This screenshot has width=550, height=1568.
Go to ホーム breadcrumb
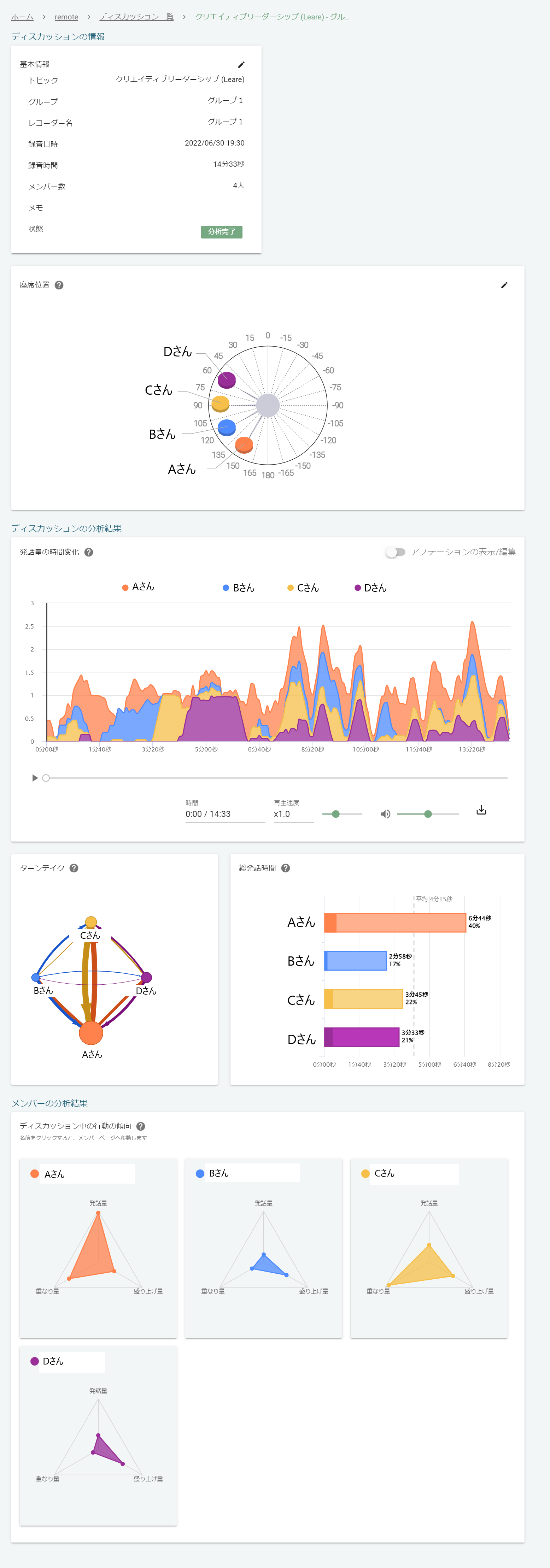(22, 17)
